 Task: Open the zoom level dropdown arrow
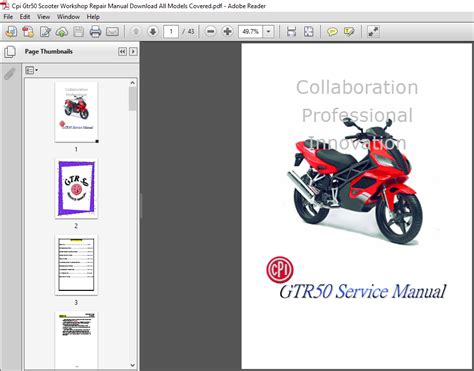268,32
